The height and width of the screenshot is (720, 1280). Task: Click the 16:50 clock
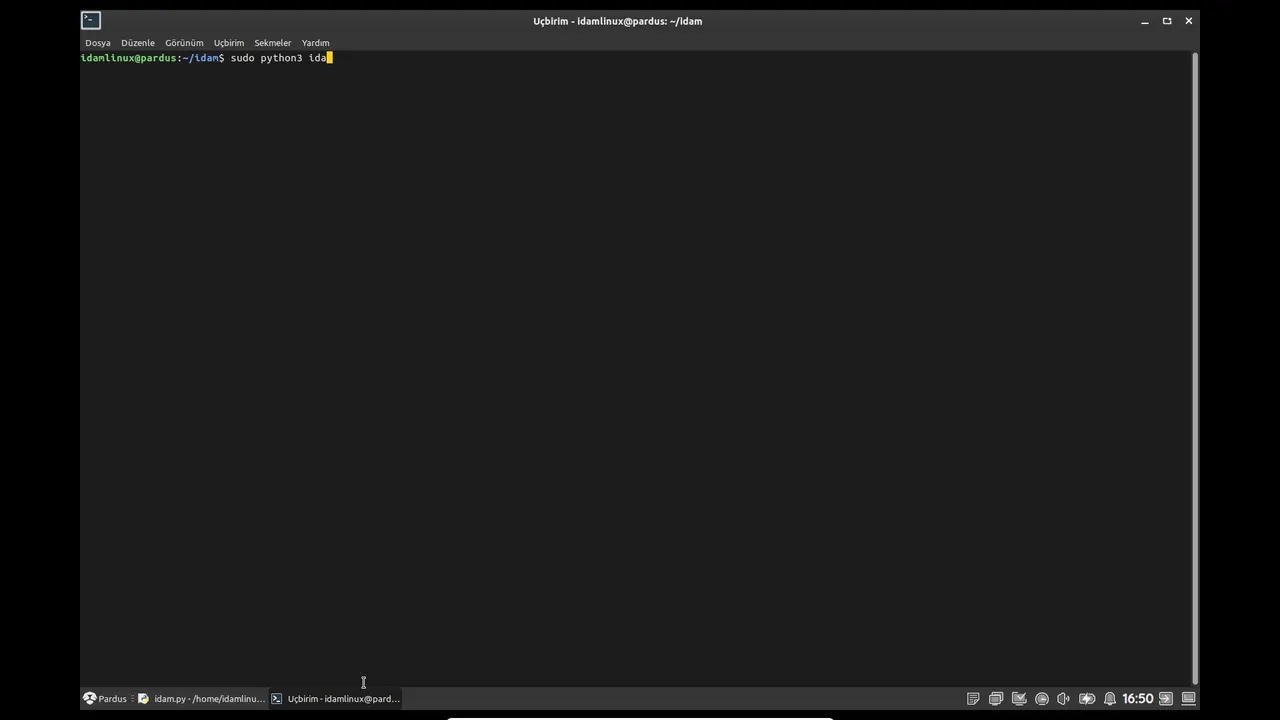click(1138, 699)
